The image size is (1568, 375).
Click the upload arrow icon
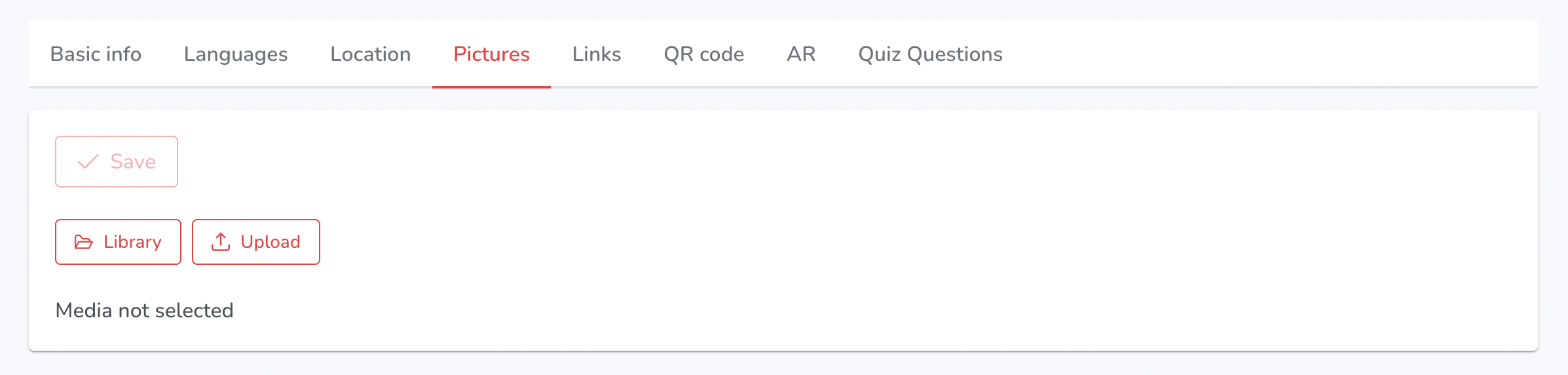[221, 242]
